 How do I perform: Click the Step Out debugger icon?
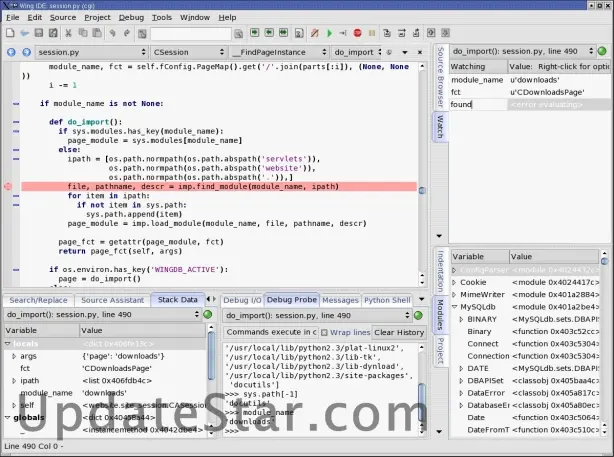click(x=416, y=33)
